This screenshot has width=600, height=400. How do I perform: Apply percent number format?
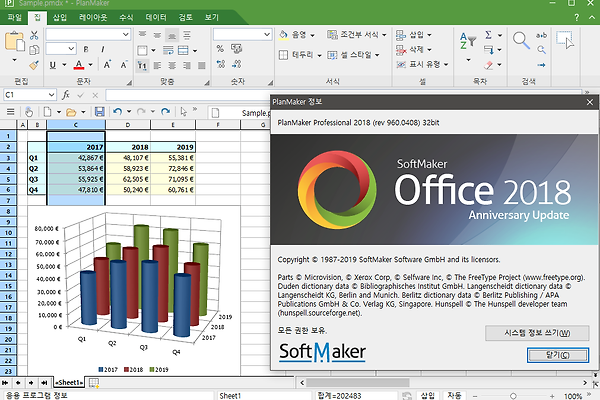click(x=220, y=49)
